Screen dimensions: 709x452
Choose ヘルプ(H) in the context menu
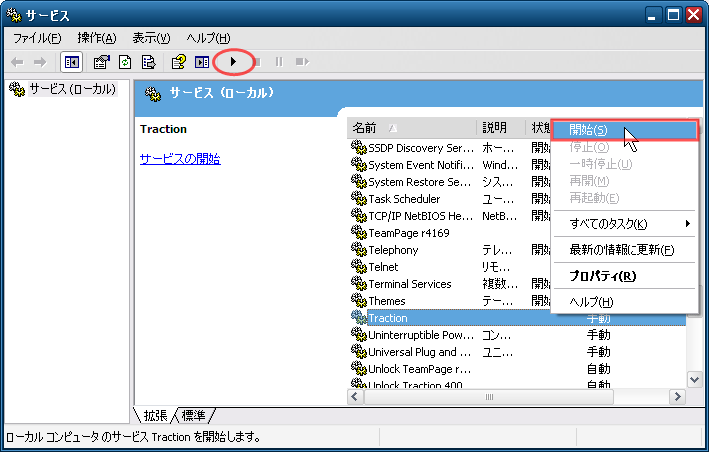[x=625, y=302]
